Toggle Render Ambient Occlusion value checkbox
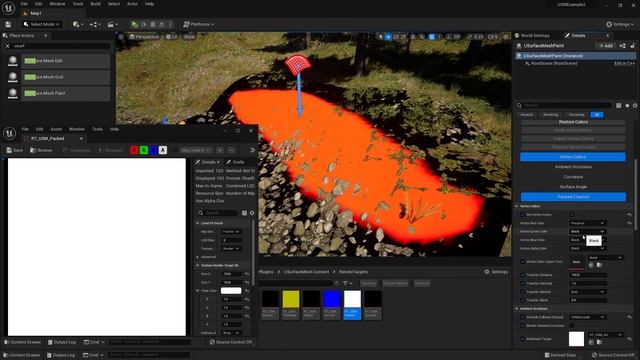The image size is (640, 360). click(571, 325)
